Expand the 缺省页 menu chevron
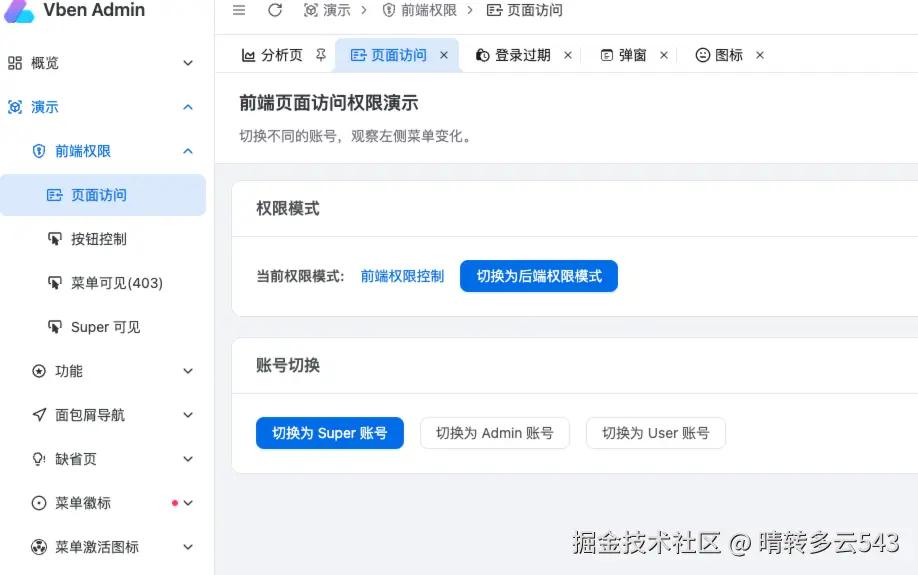The image size is (918, 575). (188, 459)
